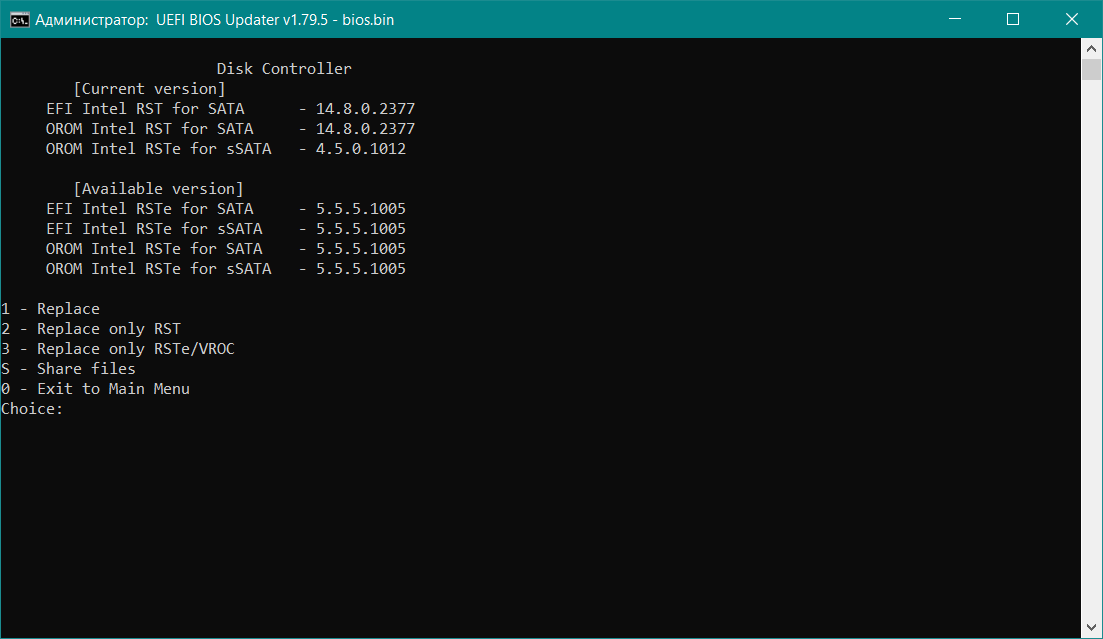Click the '0 - Exit to Main Menu' line
Image resolution: width=1103 pixels, height=639 pixels.
coord(96,389)
